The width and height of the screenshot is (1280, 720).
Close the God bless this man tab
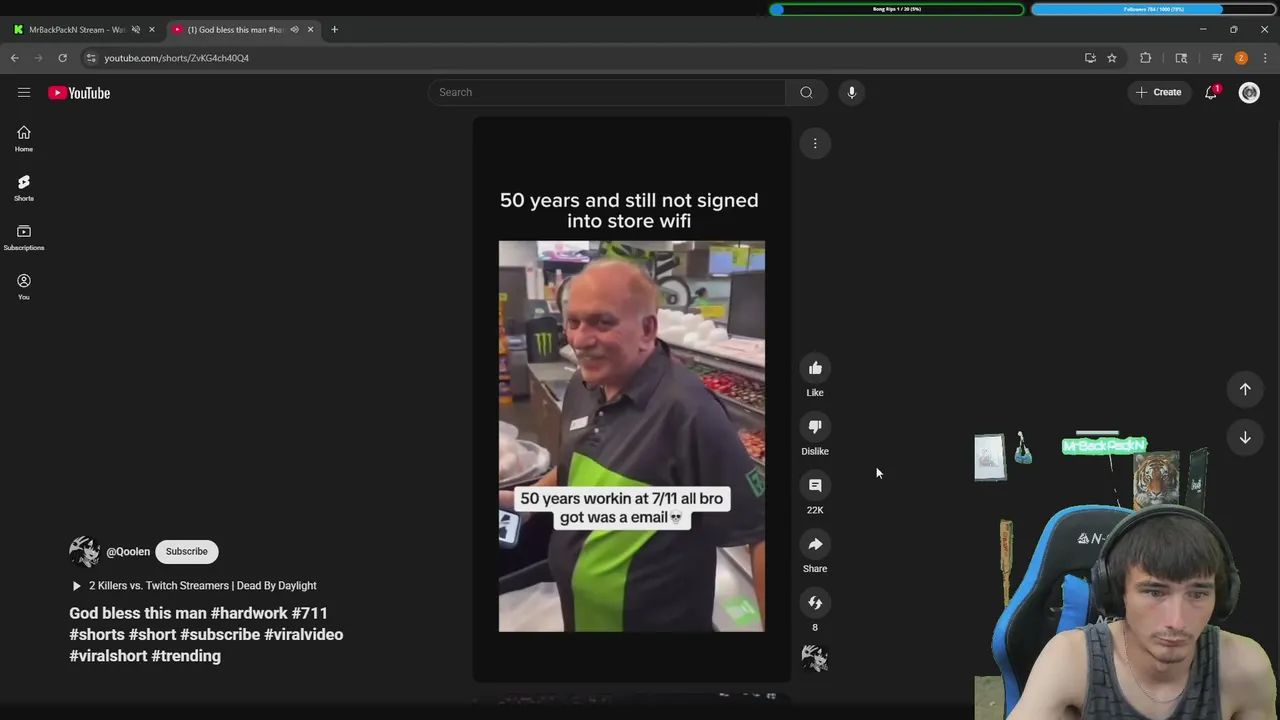point(310,29)
